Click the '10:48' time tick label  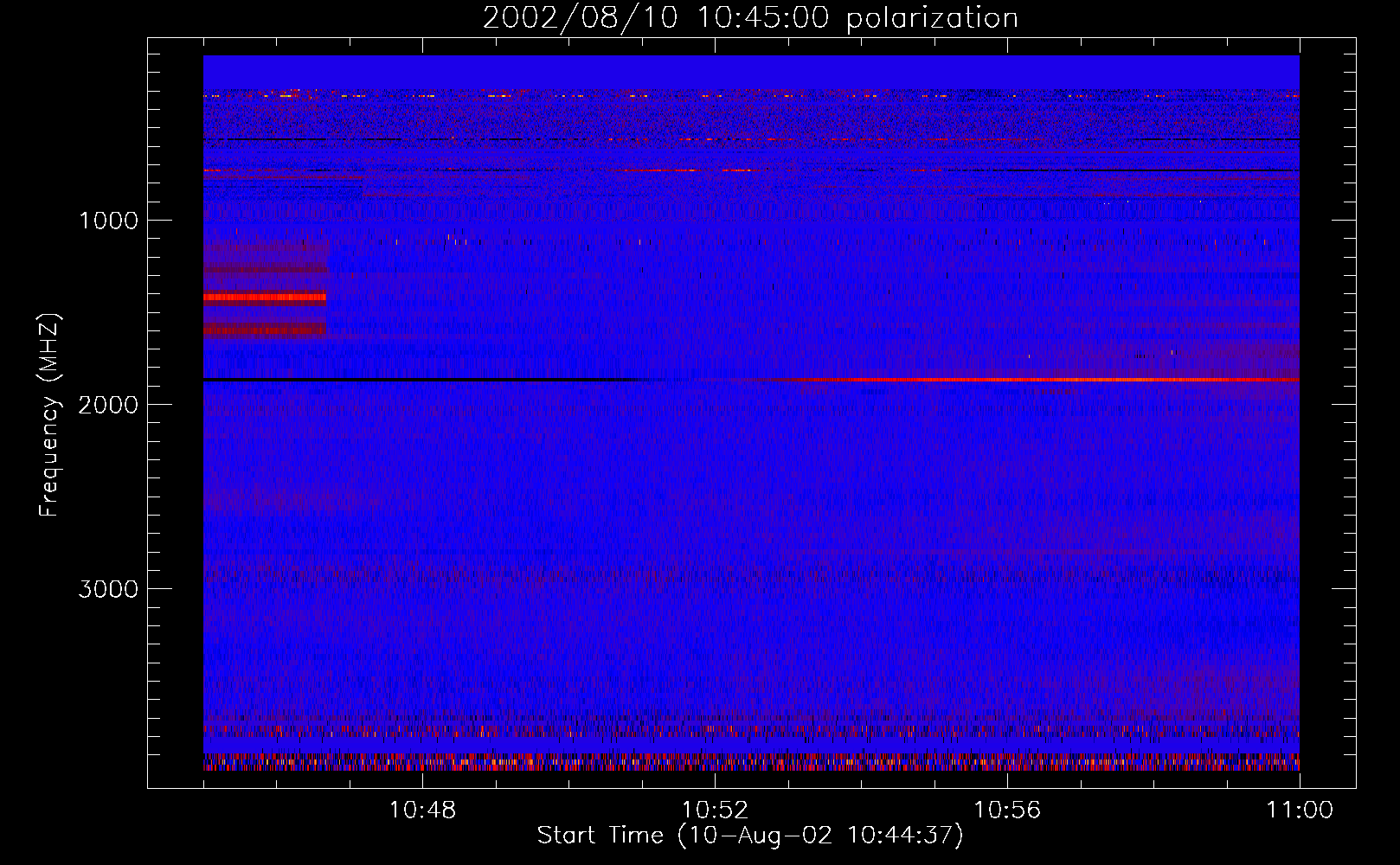click(x=422, y=811)
